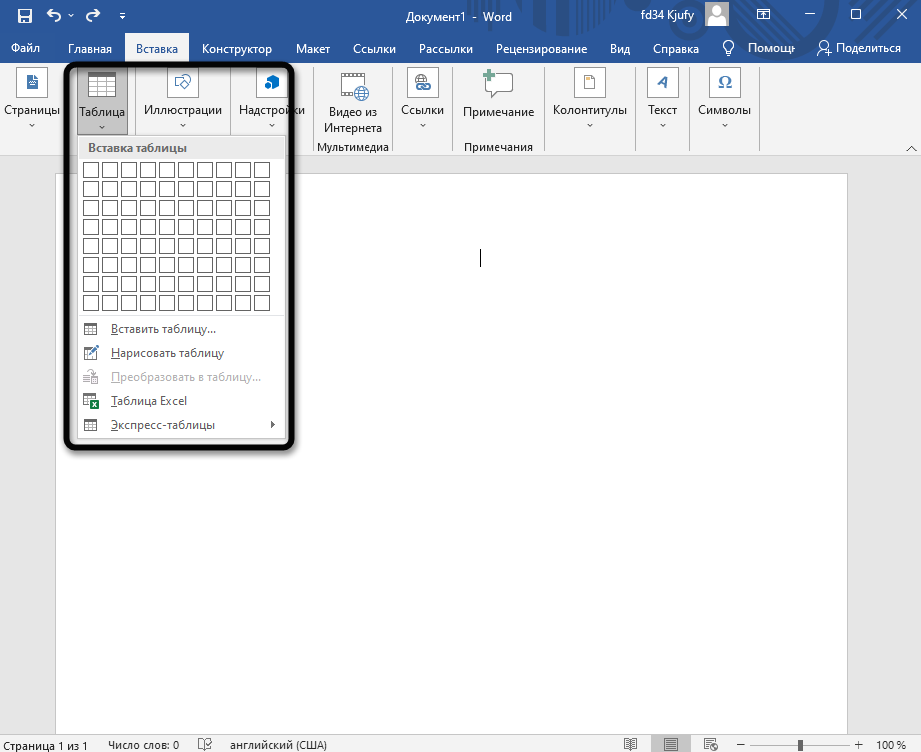Click the Save icon in title bar

point(24,16)
